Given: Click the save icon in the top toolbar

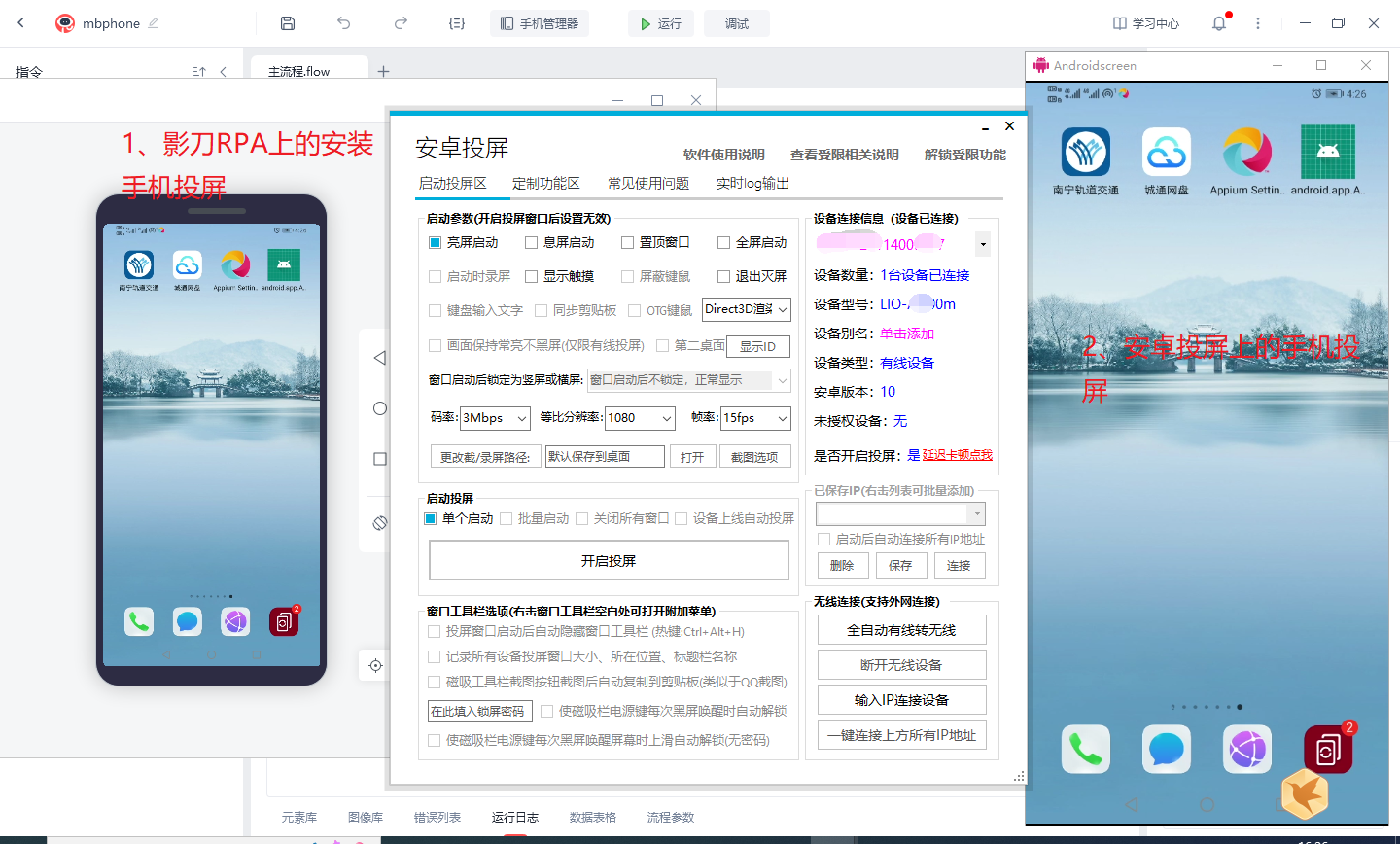Looking at the screenshot, I should click(x=287, y=23).
